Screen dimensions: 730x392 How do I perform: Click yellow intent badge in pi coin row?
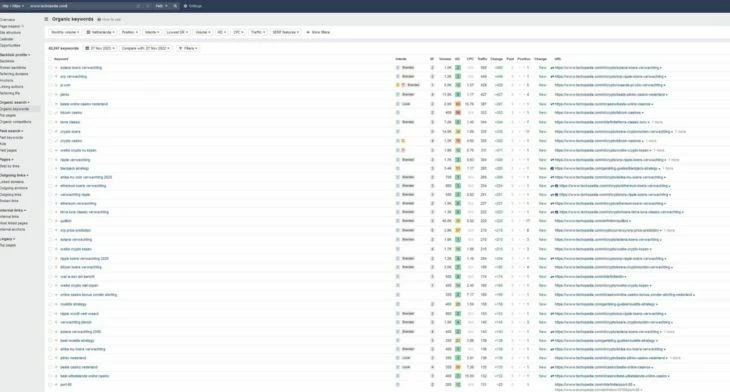[x=398, y=85]
